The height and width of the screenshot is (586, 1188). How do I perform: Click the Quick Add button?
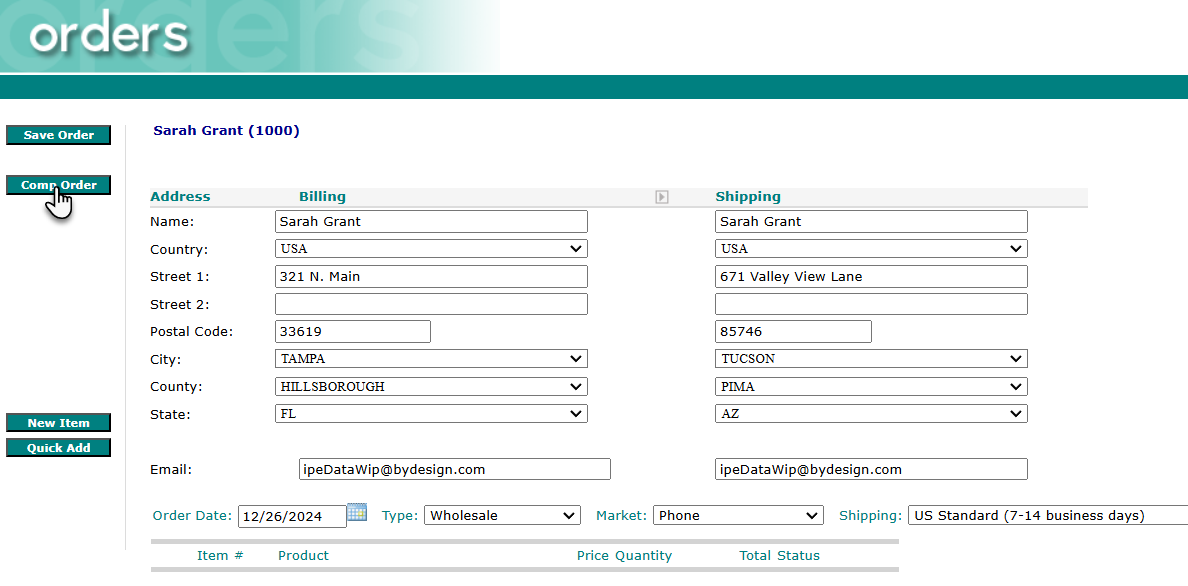tap(58, 448)
